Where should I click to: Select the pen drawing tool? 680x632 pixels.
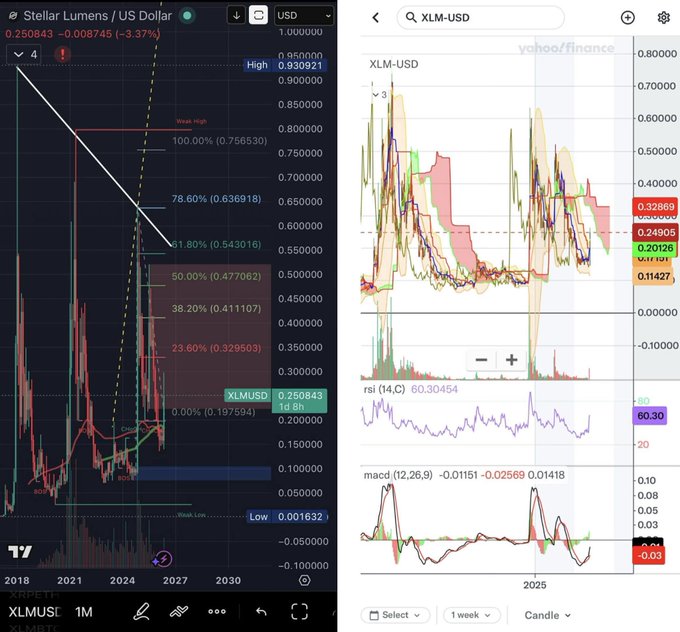point(141,612)
